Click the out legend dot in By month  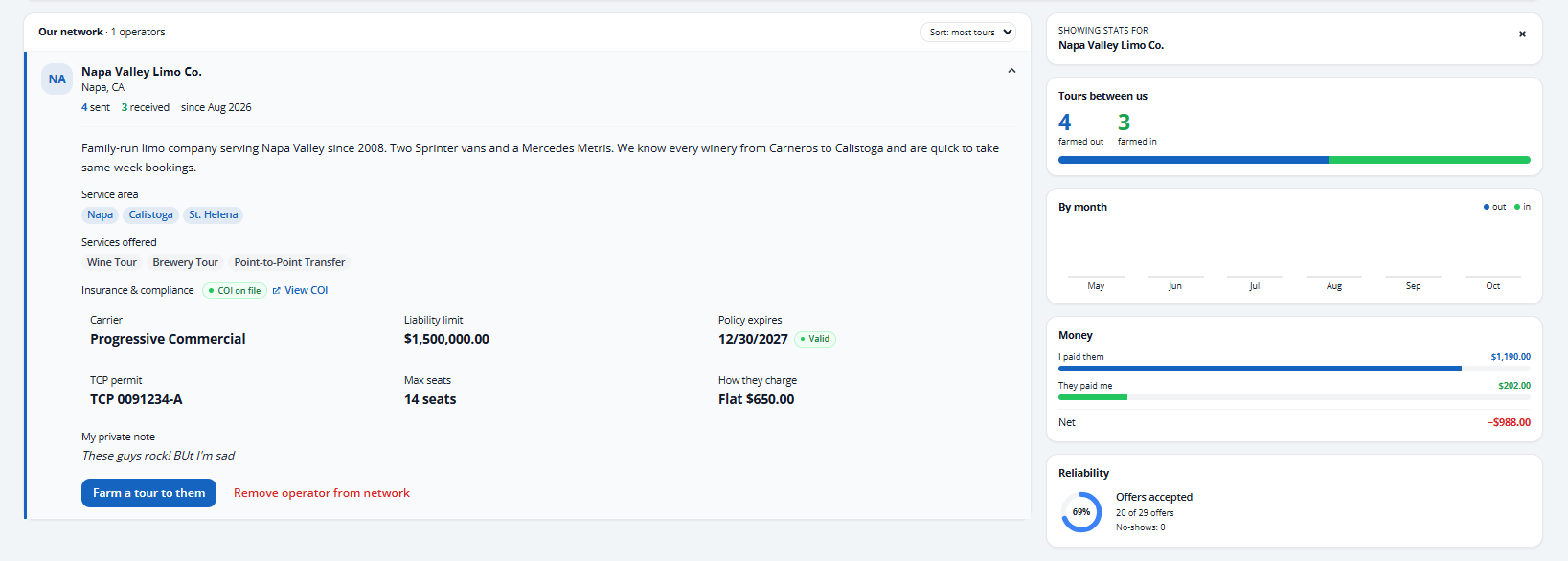tap(1487, 207)
